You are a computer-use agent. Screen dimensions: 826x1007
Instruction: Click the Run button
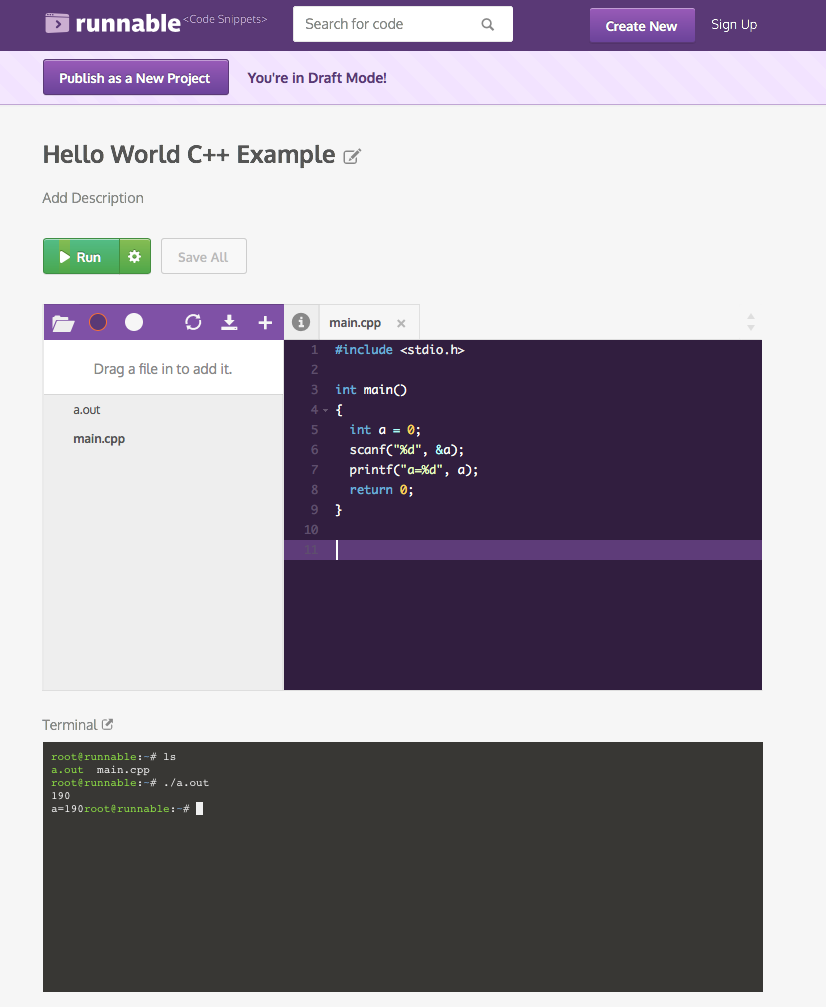(x=82, y=256)
